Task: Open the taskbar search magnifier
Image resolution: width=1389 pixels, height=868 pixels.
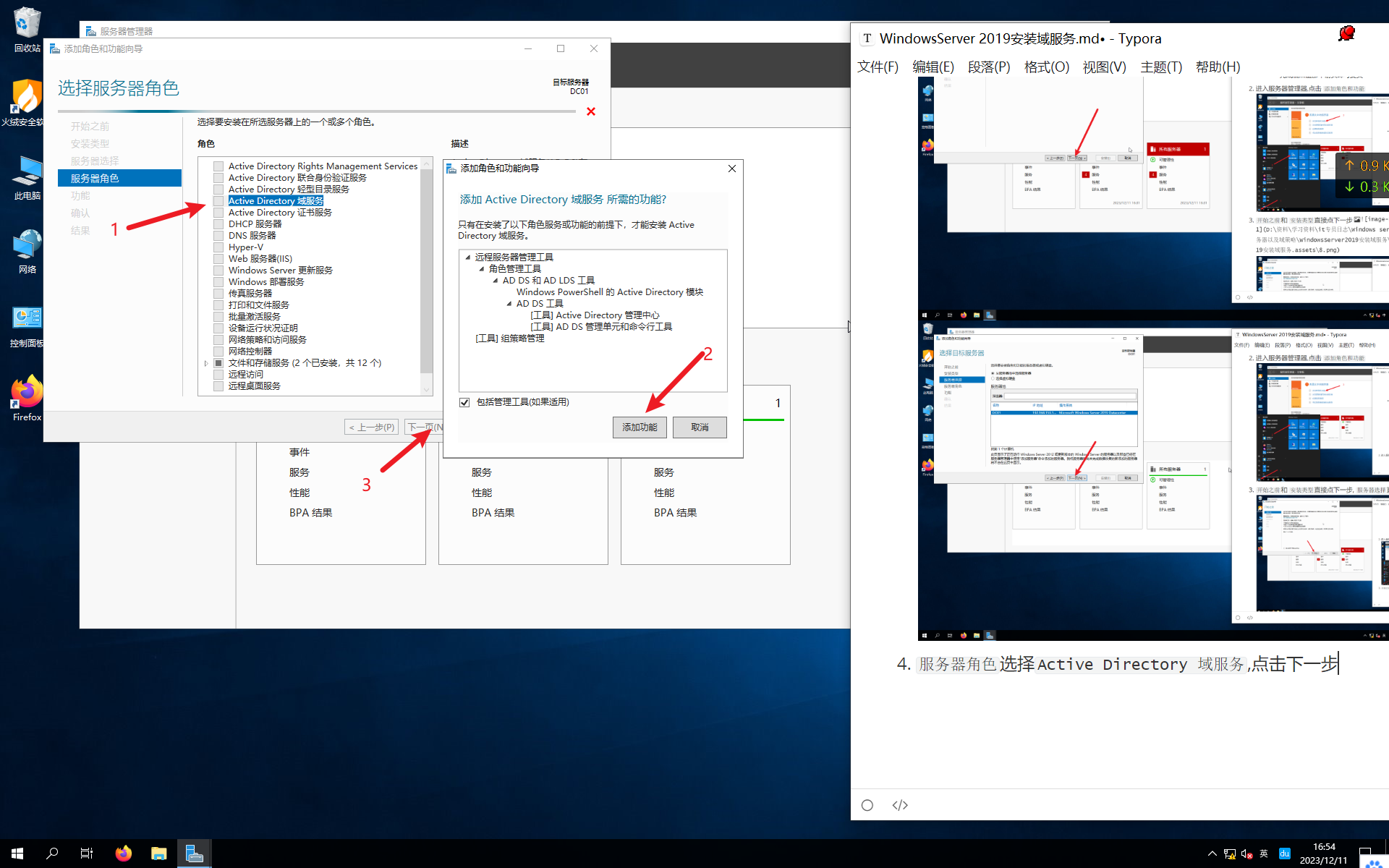Action: 52,854
